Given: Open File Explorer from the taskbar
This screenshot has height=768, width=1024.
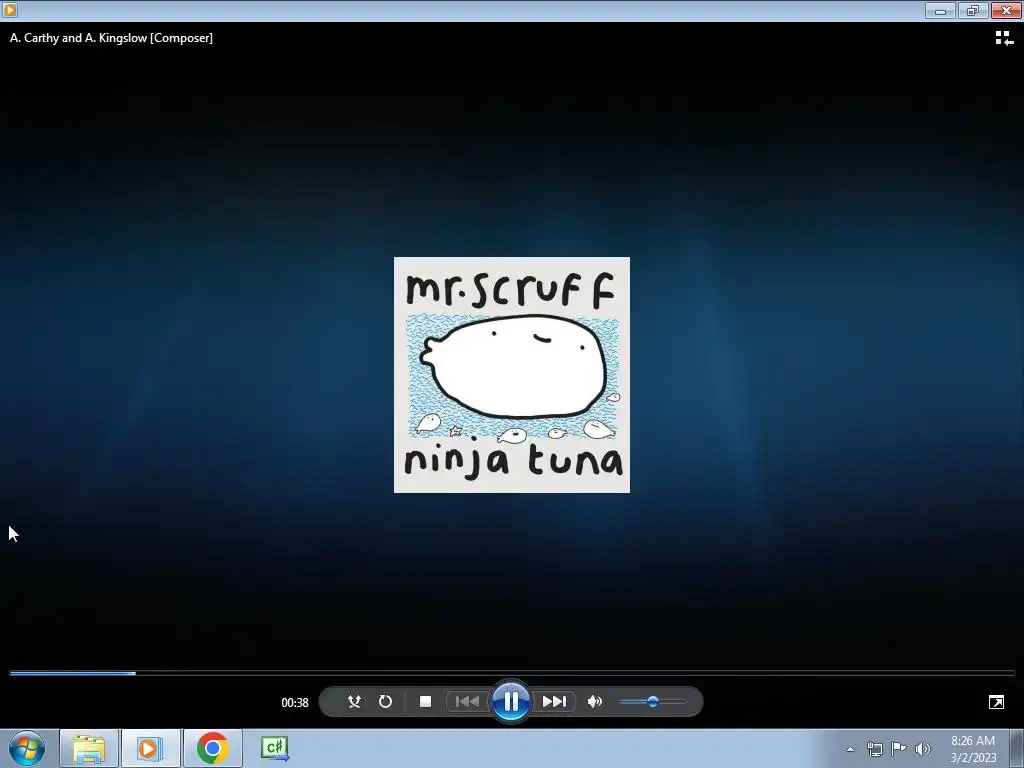Looking at the screenshot, I should [x=89, y=748].
